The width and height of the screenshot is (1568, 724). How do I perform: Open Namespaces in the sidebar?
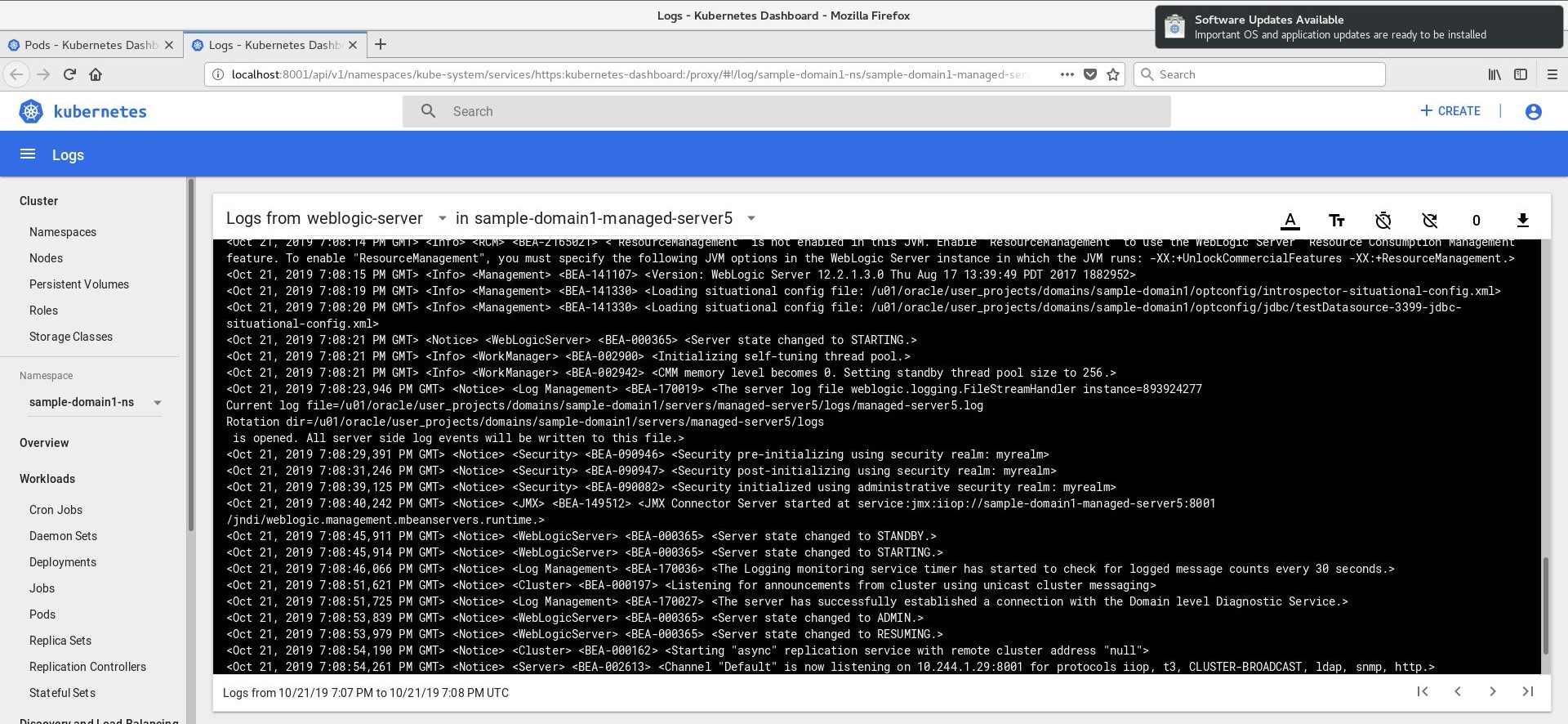click(63, 232)
